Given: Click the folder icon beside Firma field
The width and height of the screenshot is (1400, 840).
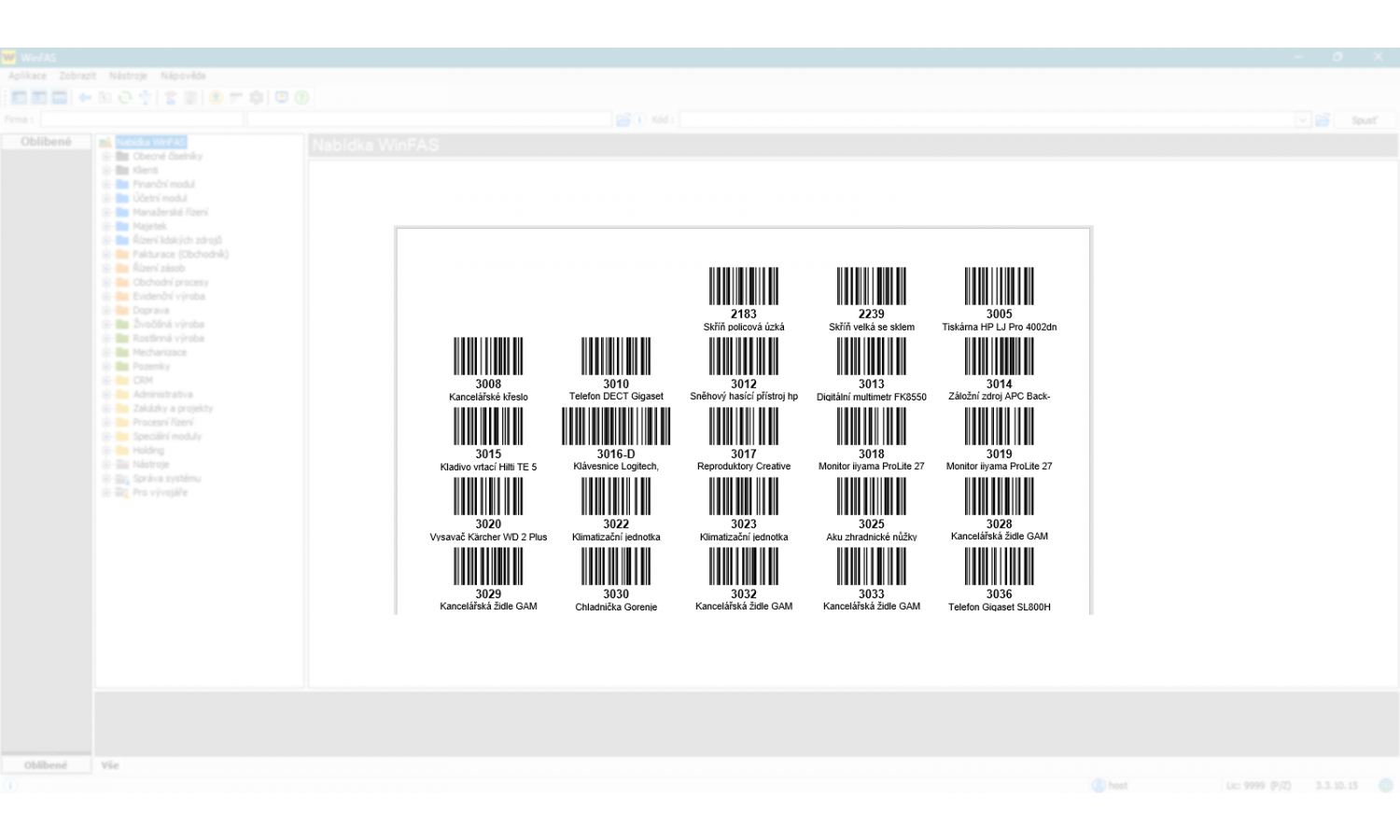Looking at the screenshot, I should tap(623, 119).
